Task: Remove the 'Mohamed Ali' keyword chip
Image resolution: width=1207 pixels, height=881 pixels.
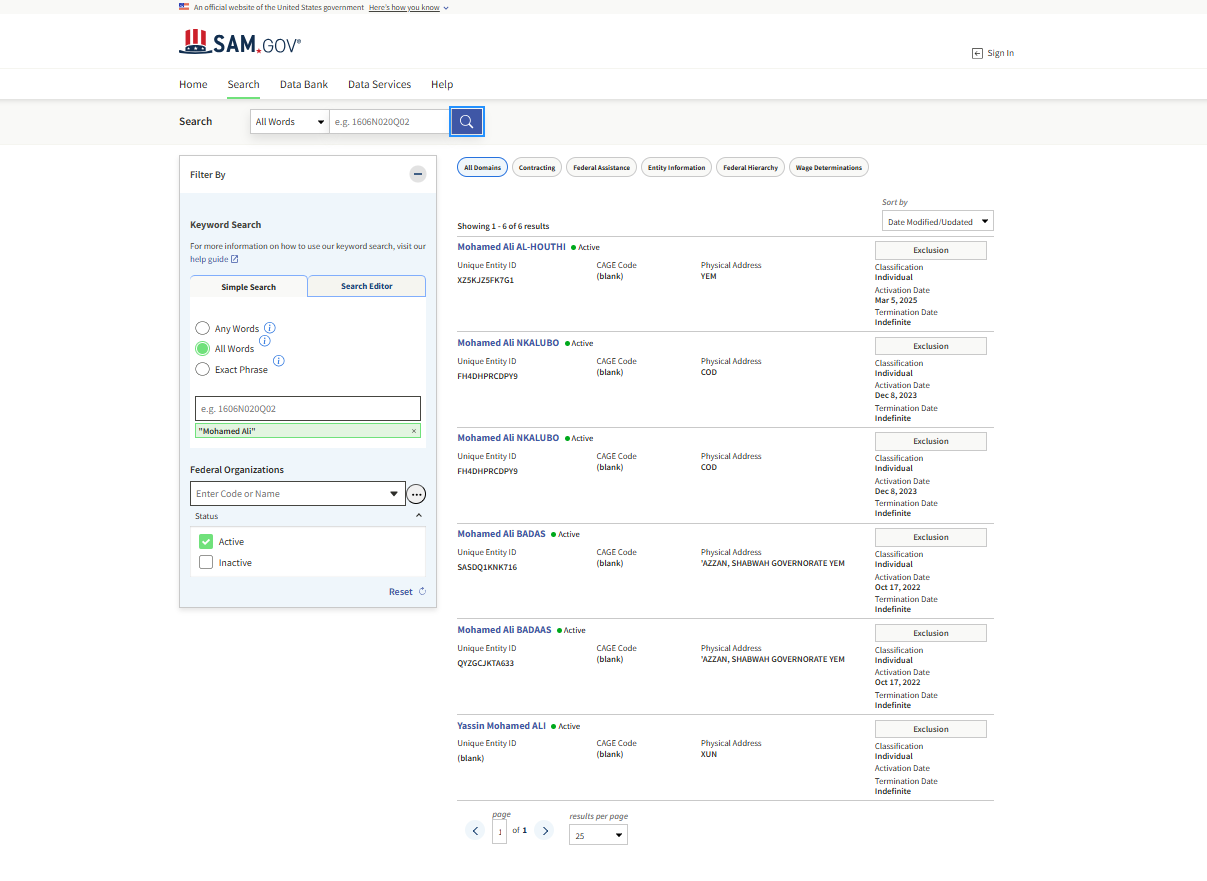Action: point(413,430)
